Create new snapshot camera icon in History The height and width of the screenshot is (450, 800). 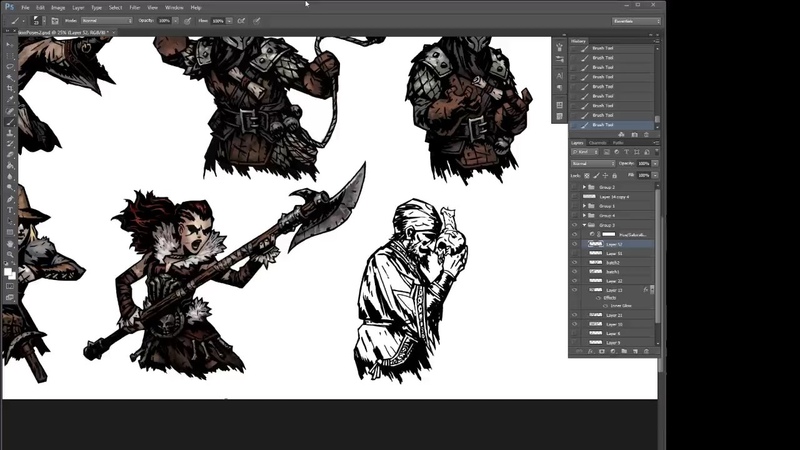[x=634, y=134]
